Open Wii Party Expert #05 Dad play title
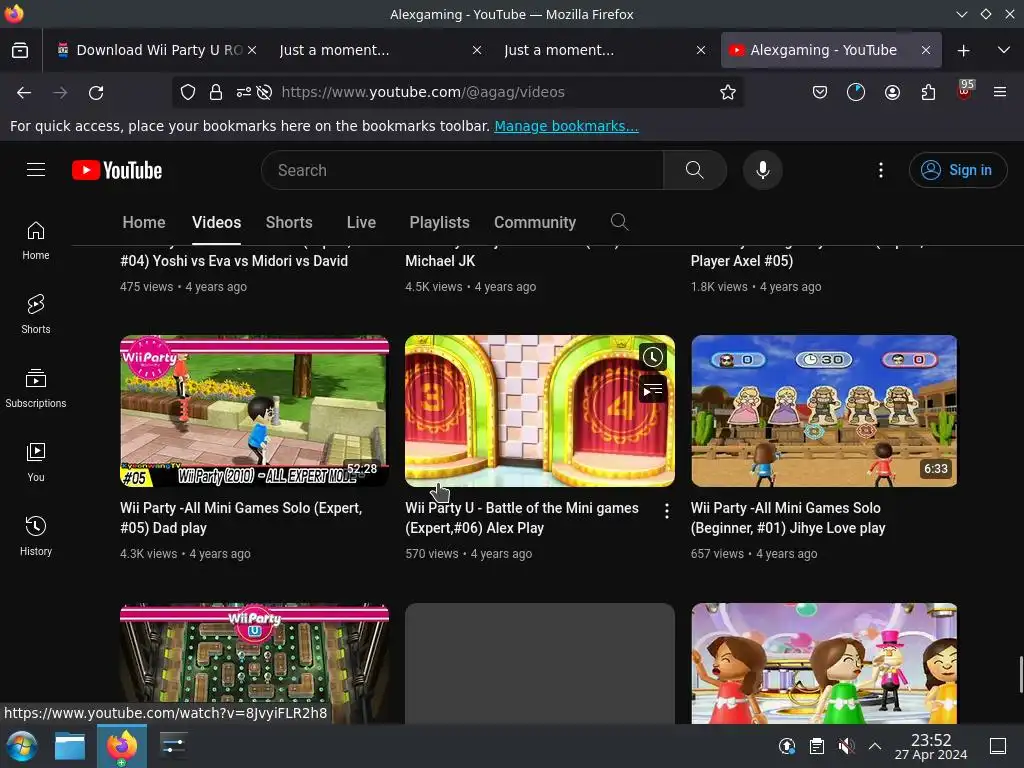 point(240,517)
